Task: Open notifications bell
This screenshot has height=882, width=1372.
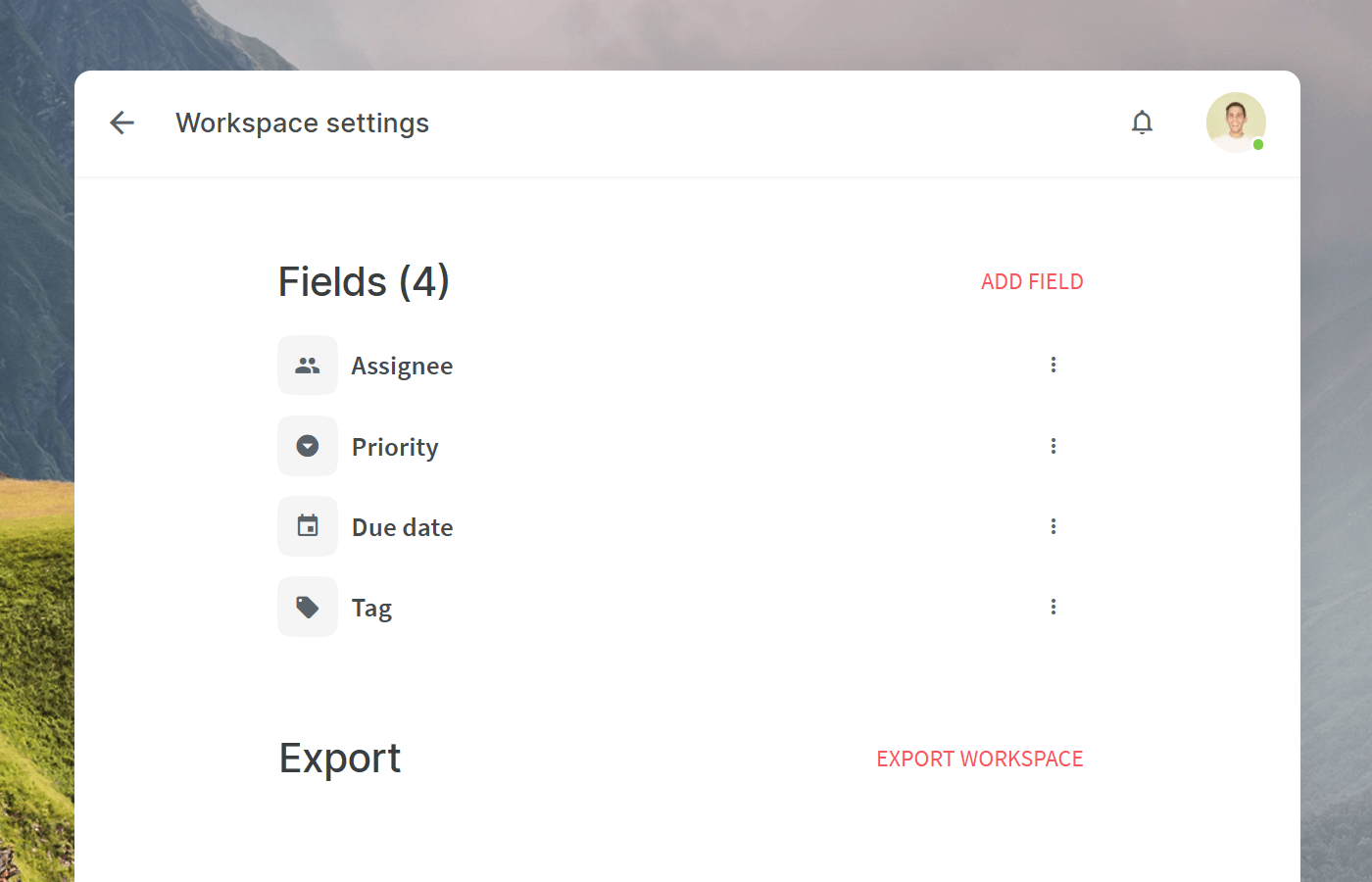Action: tap(1142, 122)
